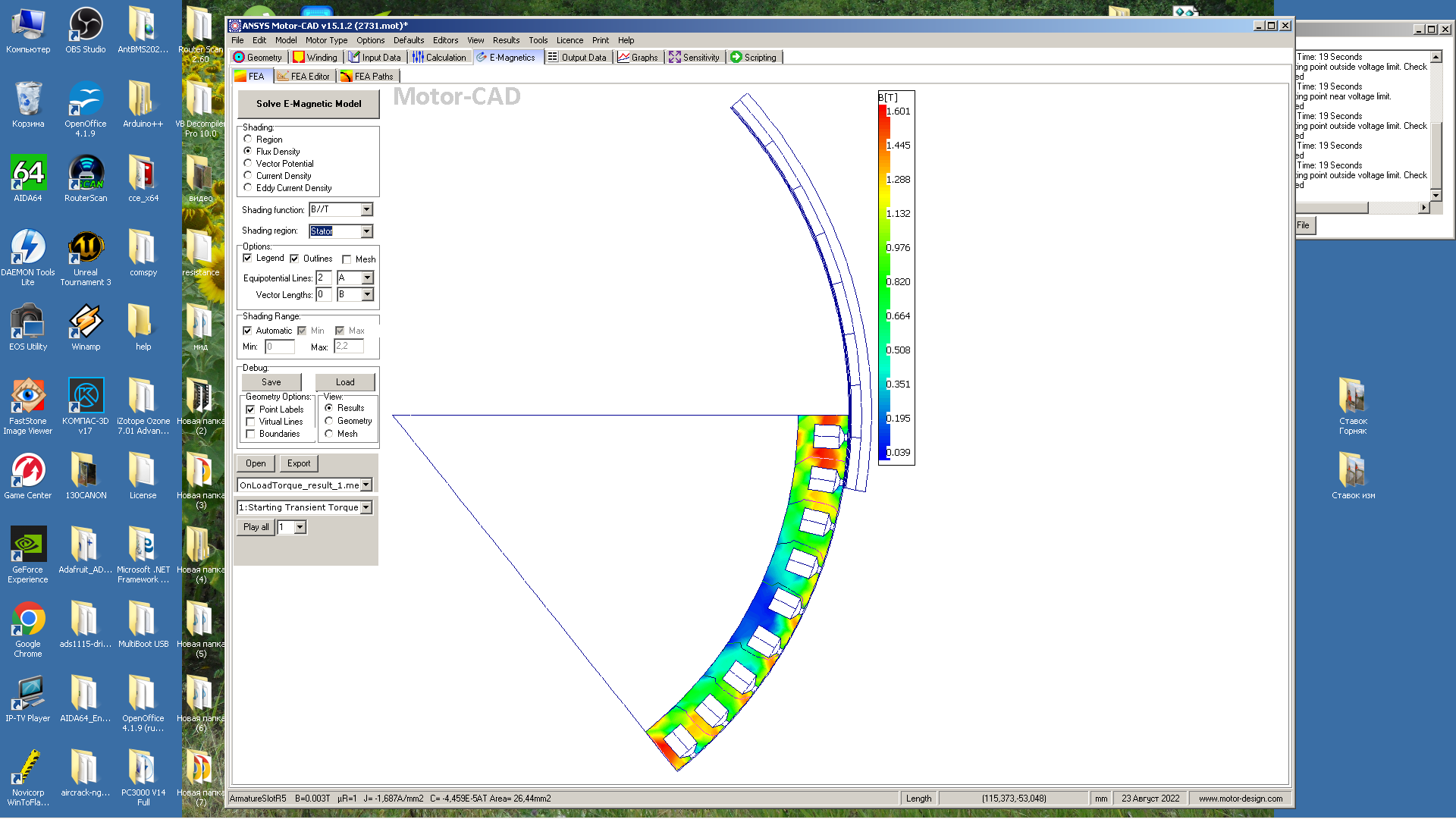Expand the Shading function dropdown

pyautogui.click(x=367, y=210)
